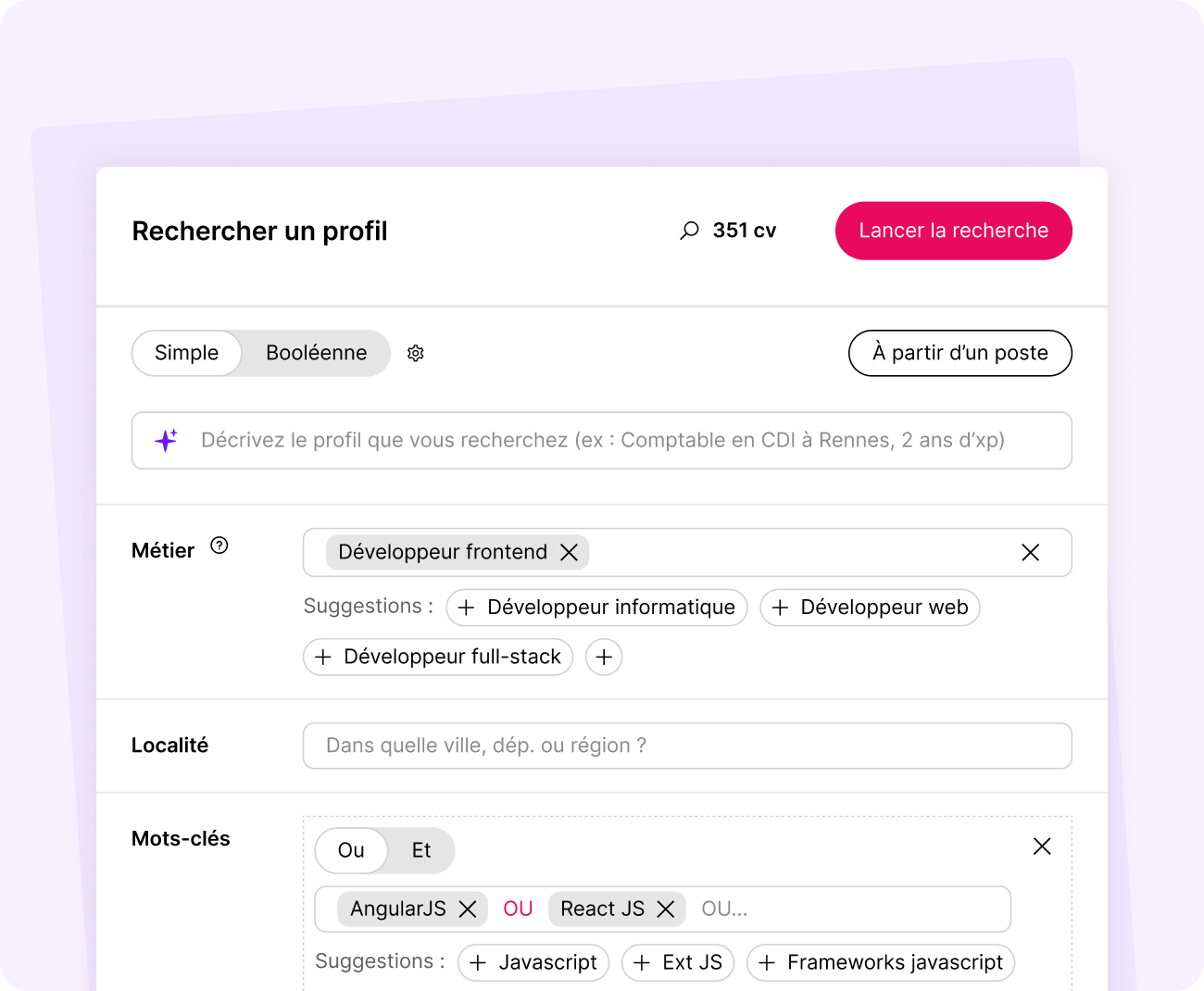Image resolution: width=1204 pixels, height=991 pixels.
Task: Click the help question mark next to Métier
Action: pyautogui.click(x=219, y=546)
